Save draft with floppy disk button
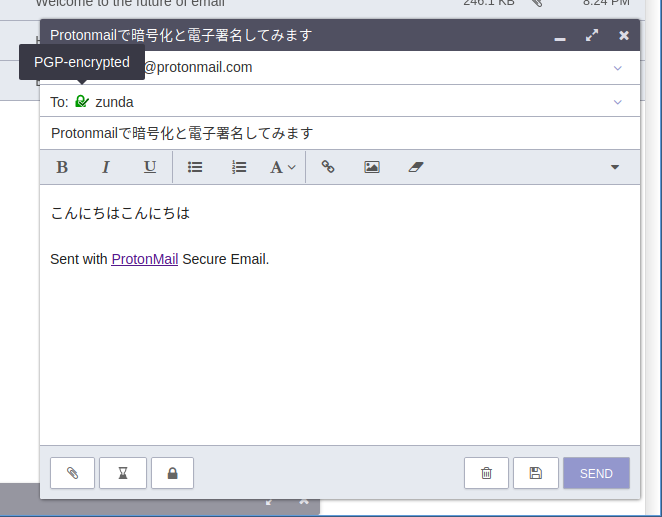Screen dimensions: 662x517 536,473
